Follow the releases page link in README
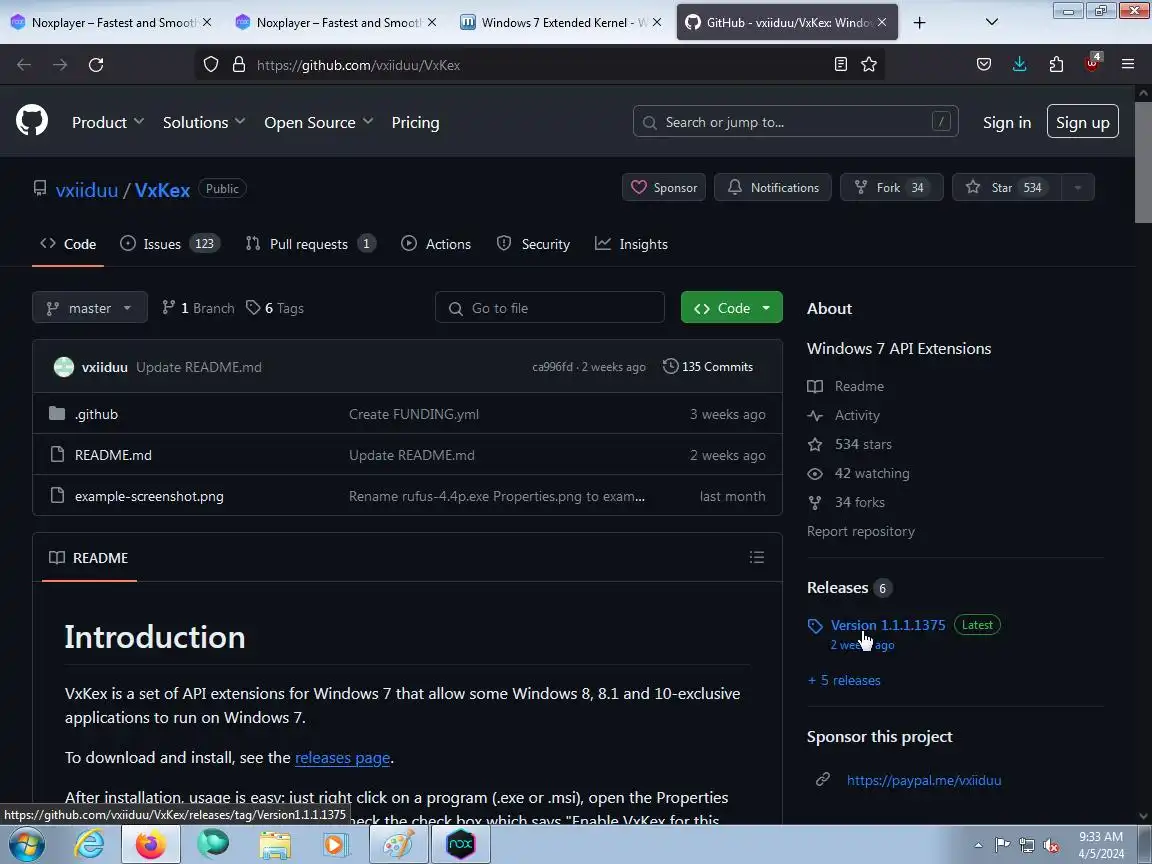 click(342, 757)
